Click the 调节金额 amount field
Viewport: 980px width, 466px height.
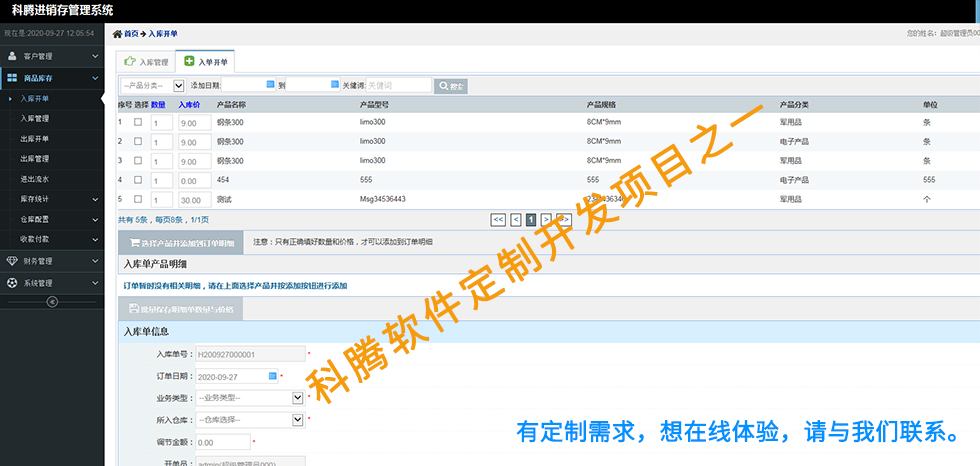[x=223, y=442]
